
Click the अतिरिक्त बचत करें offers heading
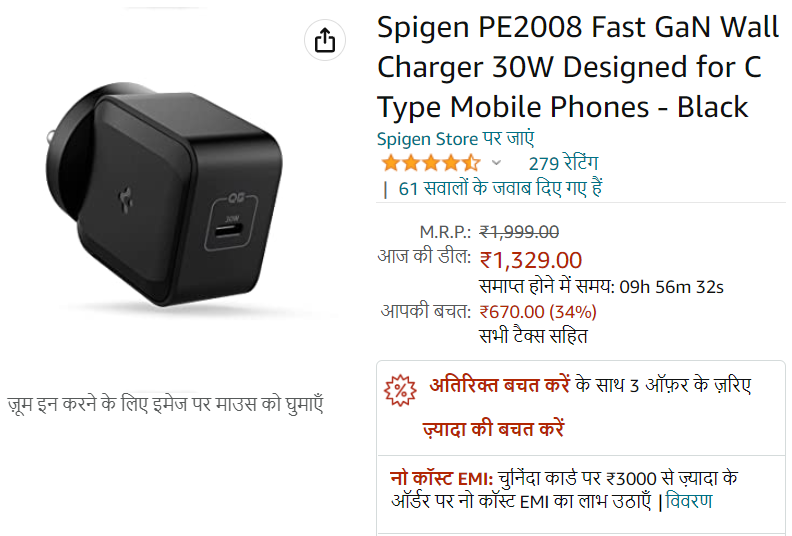pyautogui.click(x=500, y=385)
